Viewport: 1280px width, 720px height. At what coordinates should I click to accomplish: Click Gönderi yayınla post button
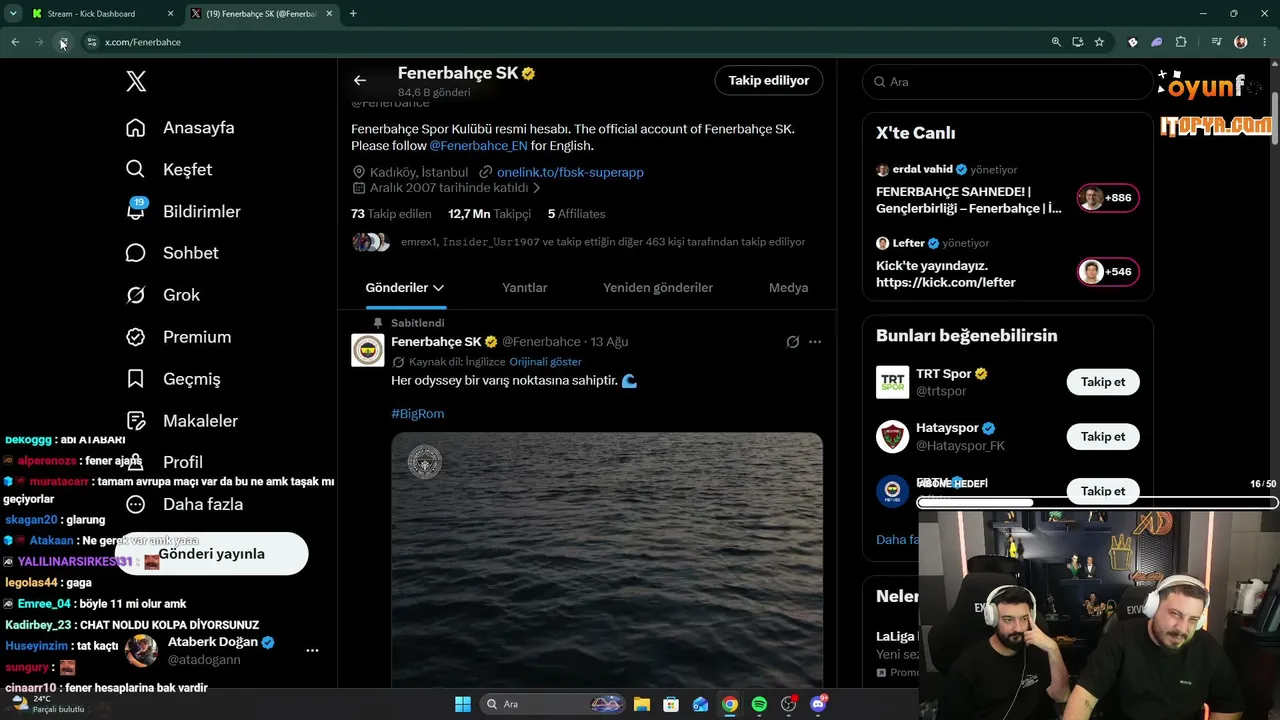[x=211, y=554]
